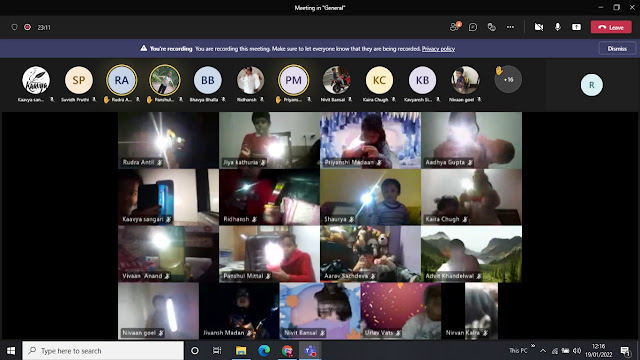
Task: Click the taskbar search box
Action: tap(103, 351)
